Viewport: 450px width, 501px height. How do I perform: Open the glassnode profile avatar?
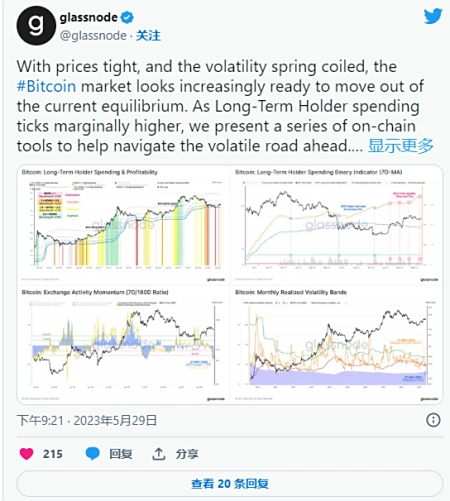point(36,25)
